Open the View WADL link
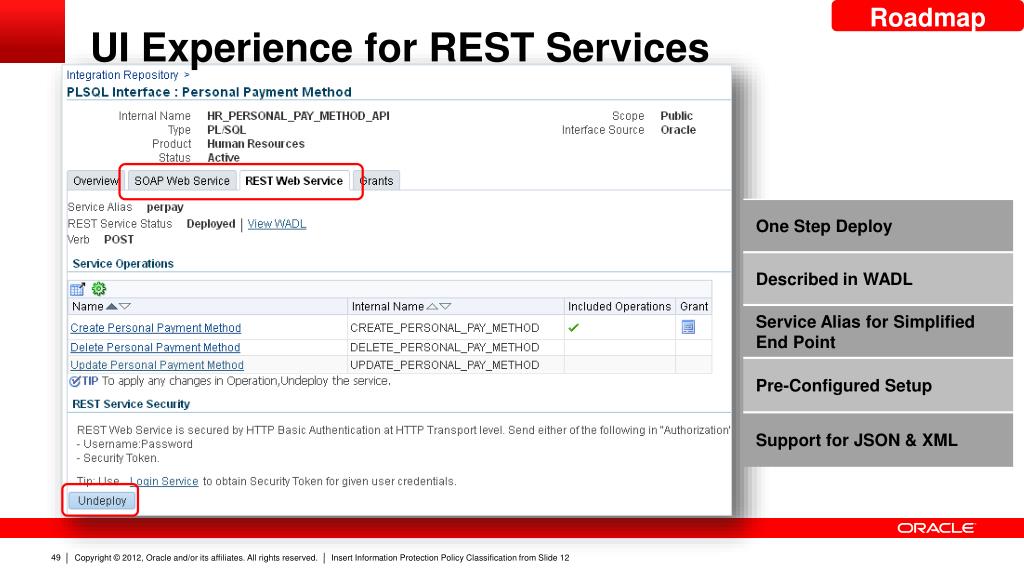Image resolution: width=1024 pixels, height=576 pixels. [x=277, y=224]
